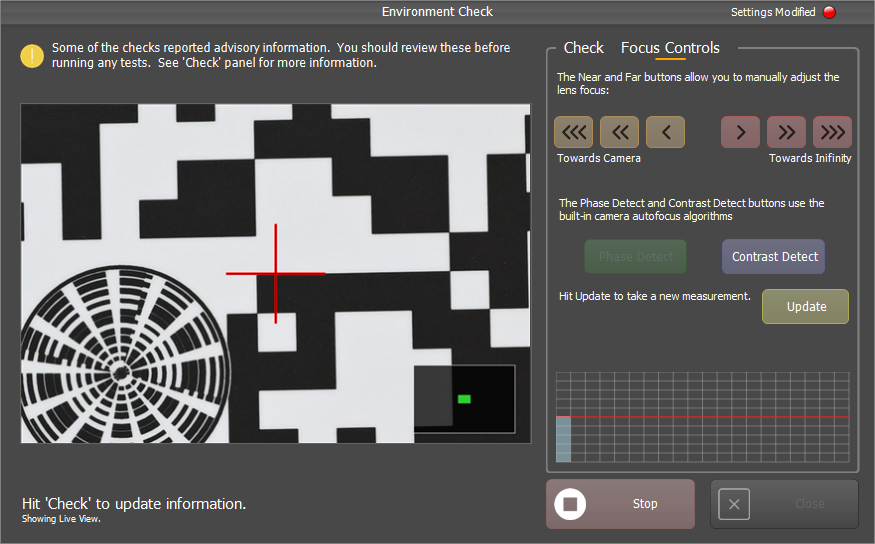Screen dimensions: 875x544
Task: Click the 'Environment Check' title text
Action: click(x=437, y=12)
